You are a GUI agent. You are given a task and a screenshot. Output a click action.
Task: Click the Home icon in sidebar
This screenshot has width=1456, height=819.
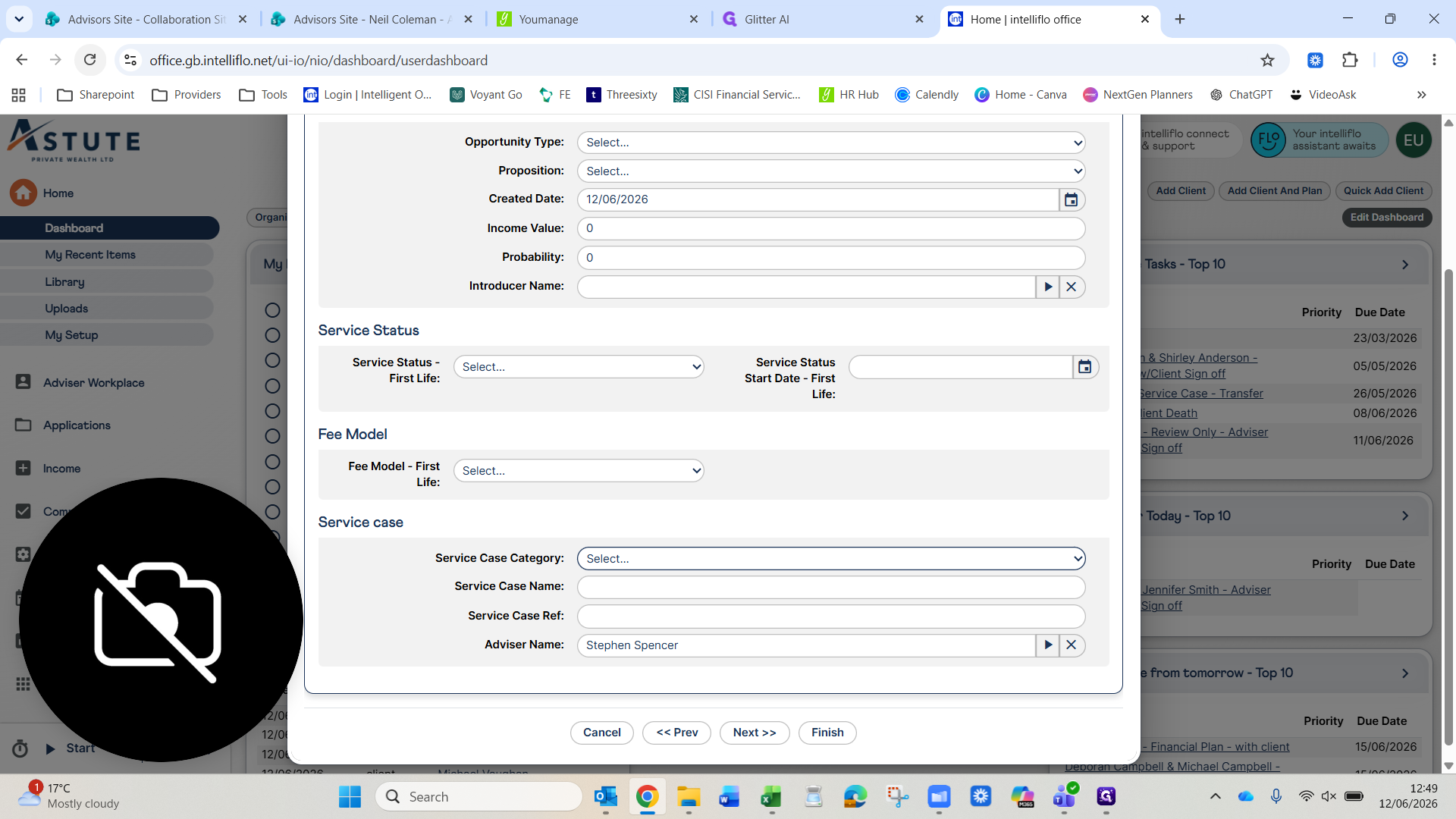24,193
